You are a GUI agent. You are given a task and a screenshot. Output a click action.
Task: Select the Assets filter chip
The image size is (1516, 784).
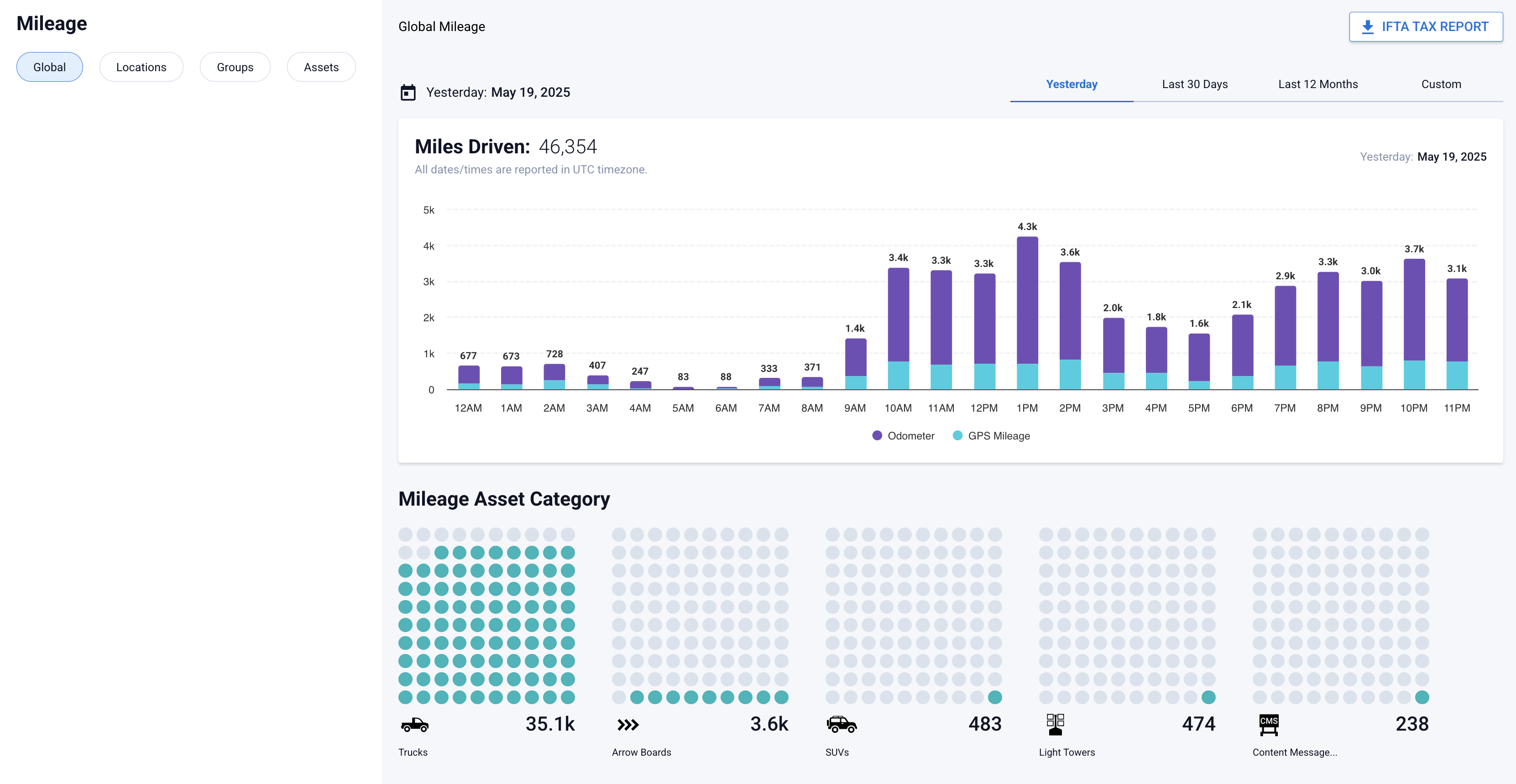(321, 67)
